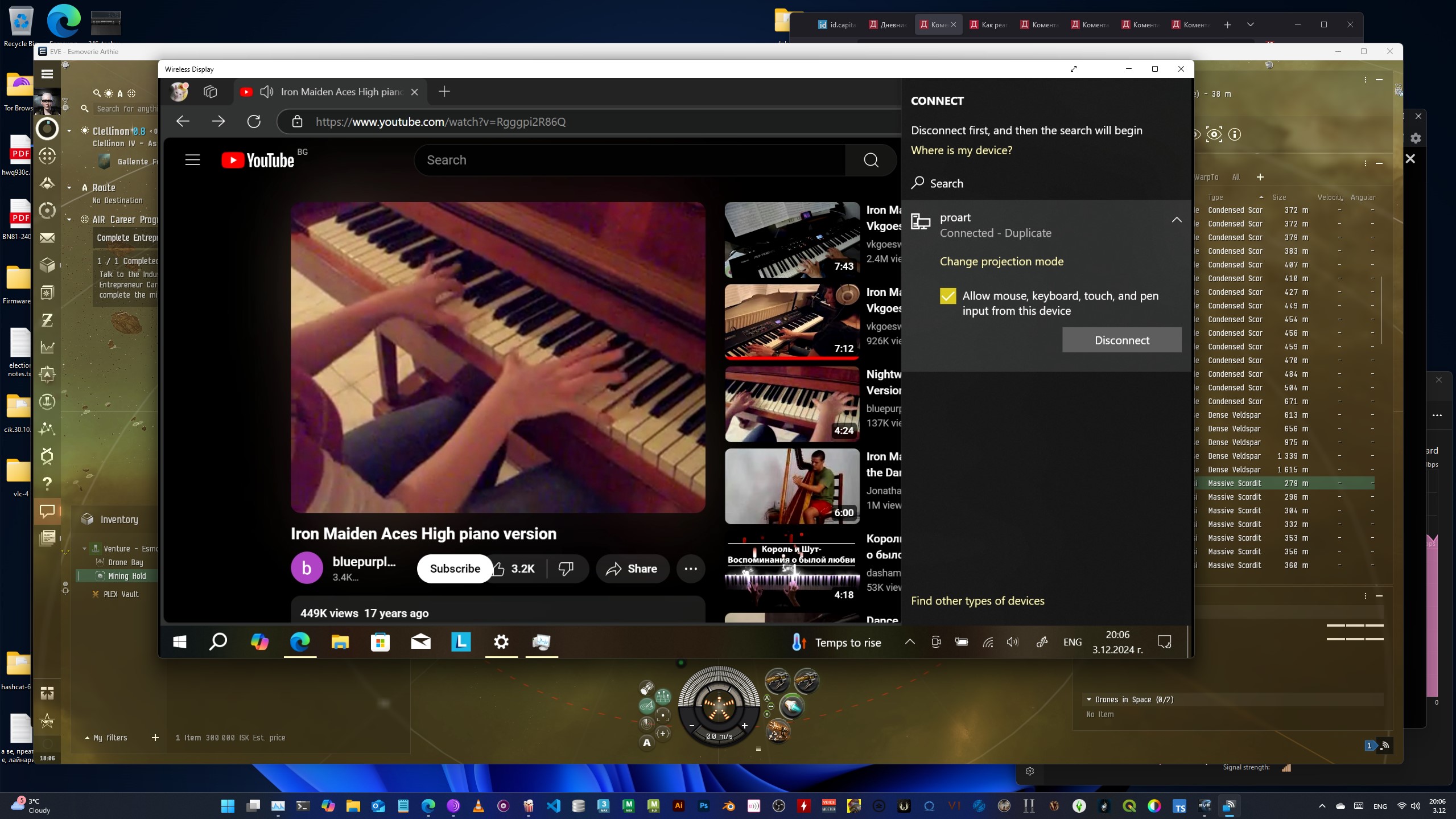Open the NES store star icon
The width and height of the screenshot is (1456, 819).
tap(47, 722)
